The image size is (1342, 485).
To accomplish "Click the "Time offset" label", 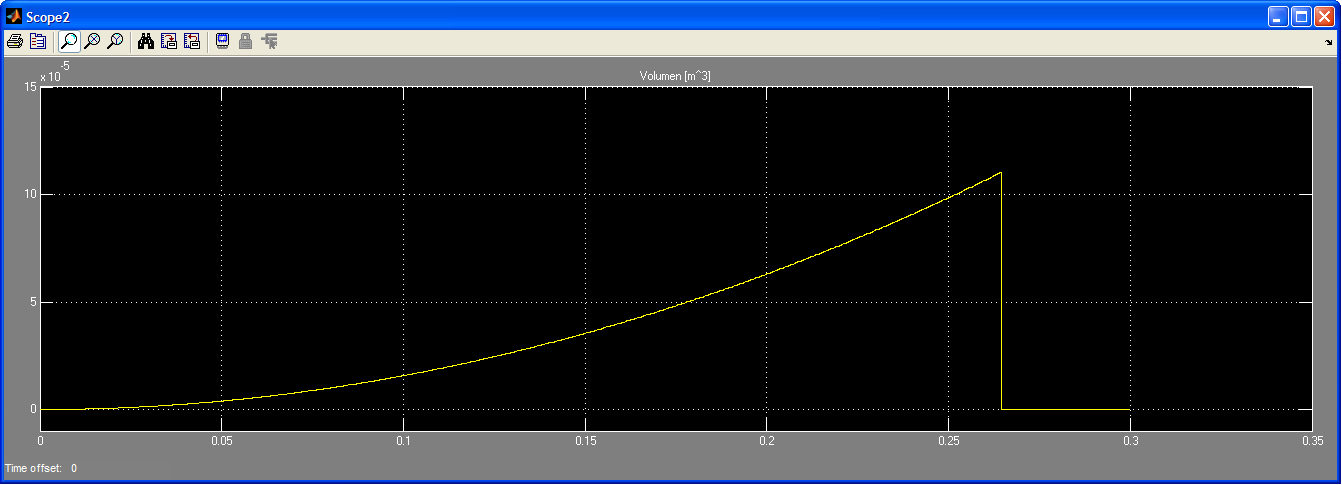I will click(33, 468).
